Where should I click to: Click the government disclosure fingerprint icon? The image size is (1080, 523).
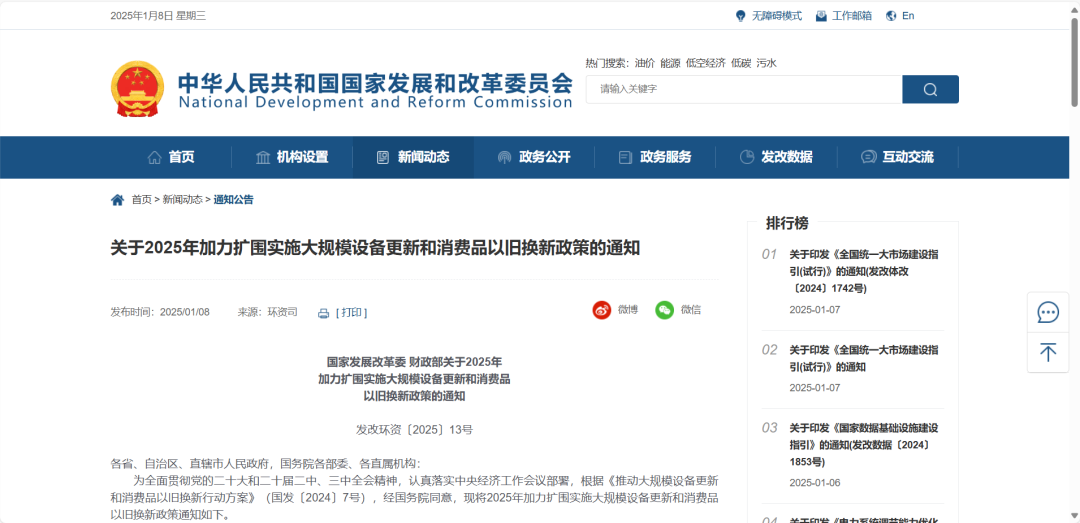click(504, 157)
